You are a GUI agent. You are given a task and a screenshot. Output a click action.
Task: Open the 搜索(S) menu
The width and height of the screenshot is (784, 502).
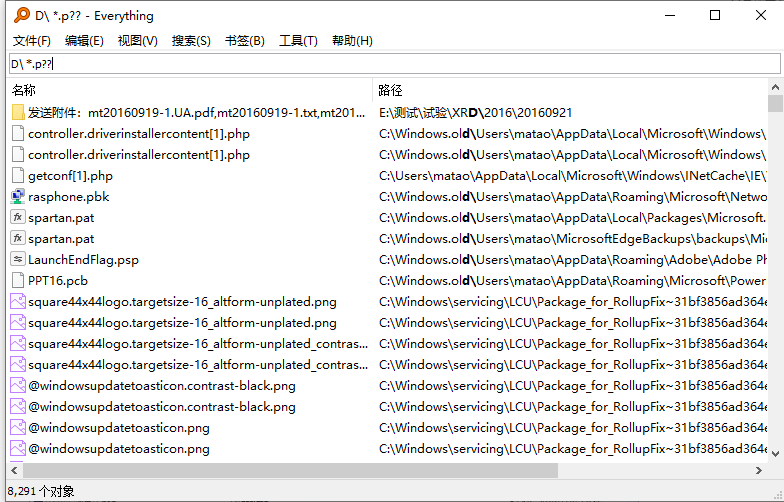point(191,41)
